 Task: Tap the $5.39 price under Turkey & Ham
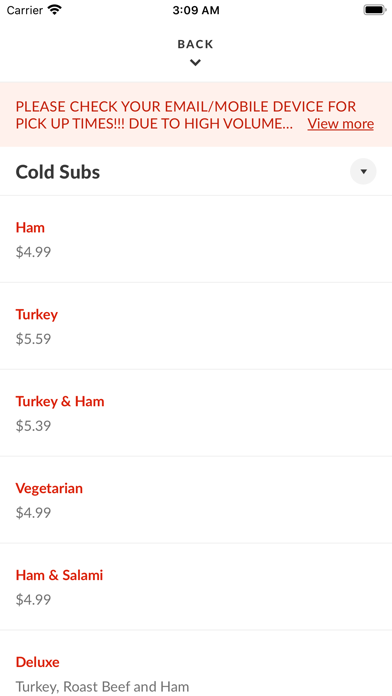[x=33, y=426]
